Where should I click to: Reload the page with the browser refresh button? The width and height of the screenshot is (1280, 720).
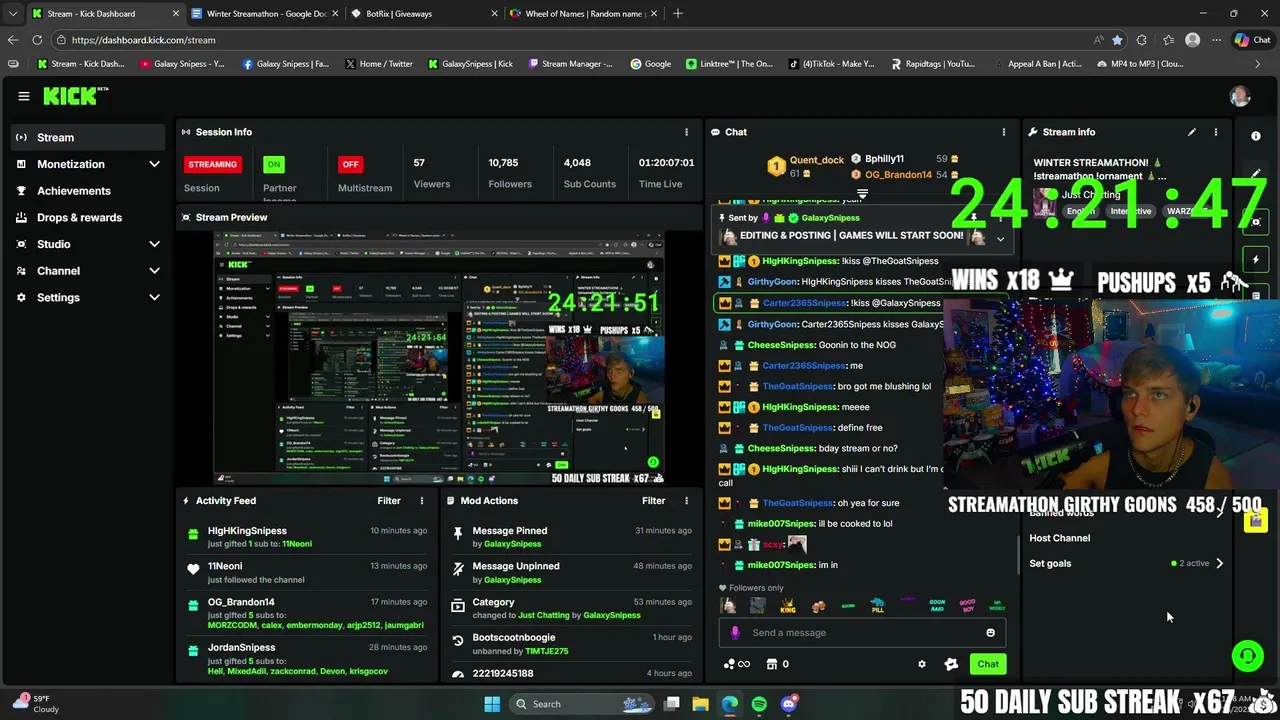pyautogui.click(x=37, y=40)
